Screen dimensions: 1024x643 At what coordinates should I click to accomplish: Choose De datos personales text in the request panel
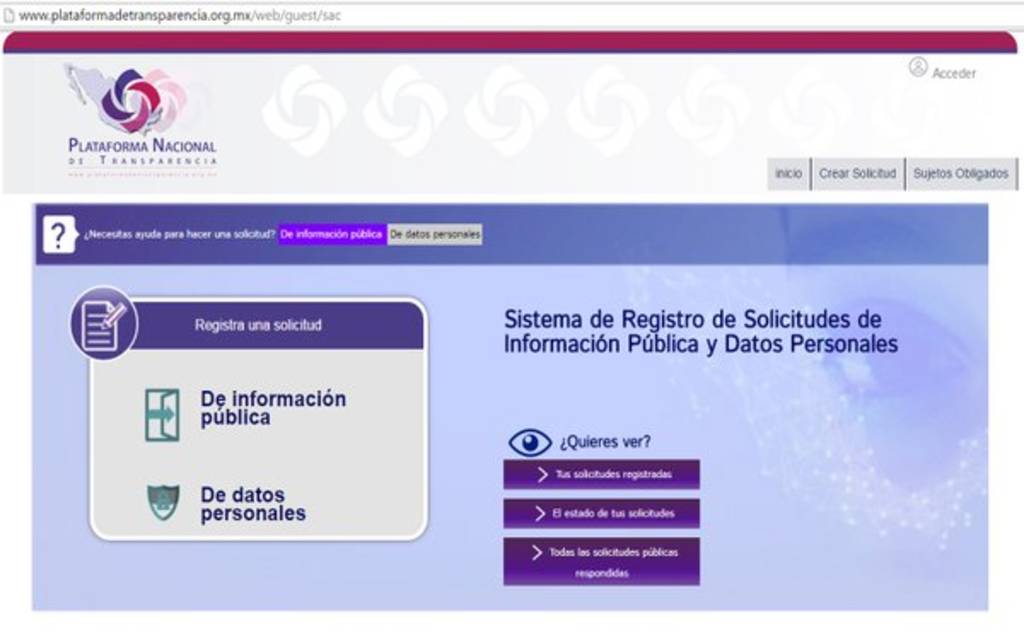253,504
